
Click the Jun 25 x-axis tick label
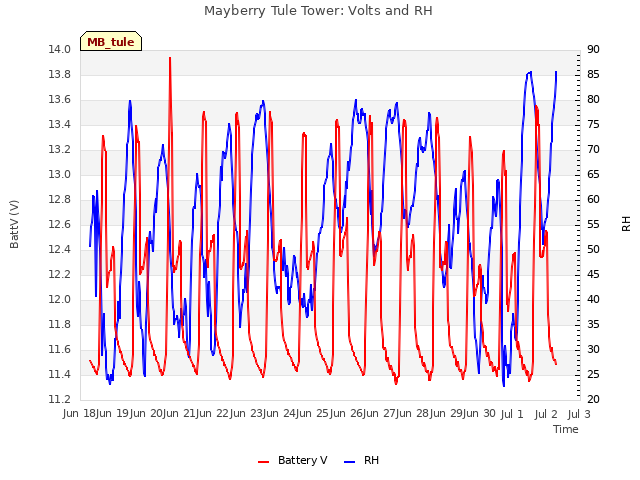click(315, 413)
